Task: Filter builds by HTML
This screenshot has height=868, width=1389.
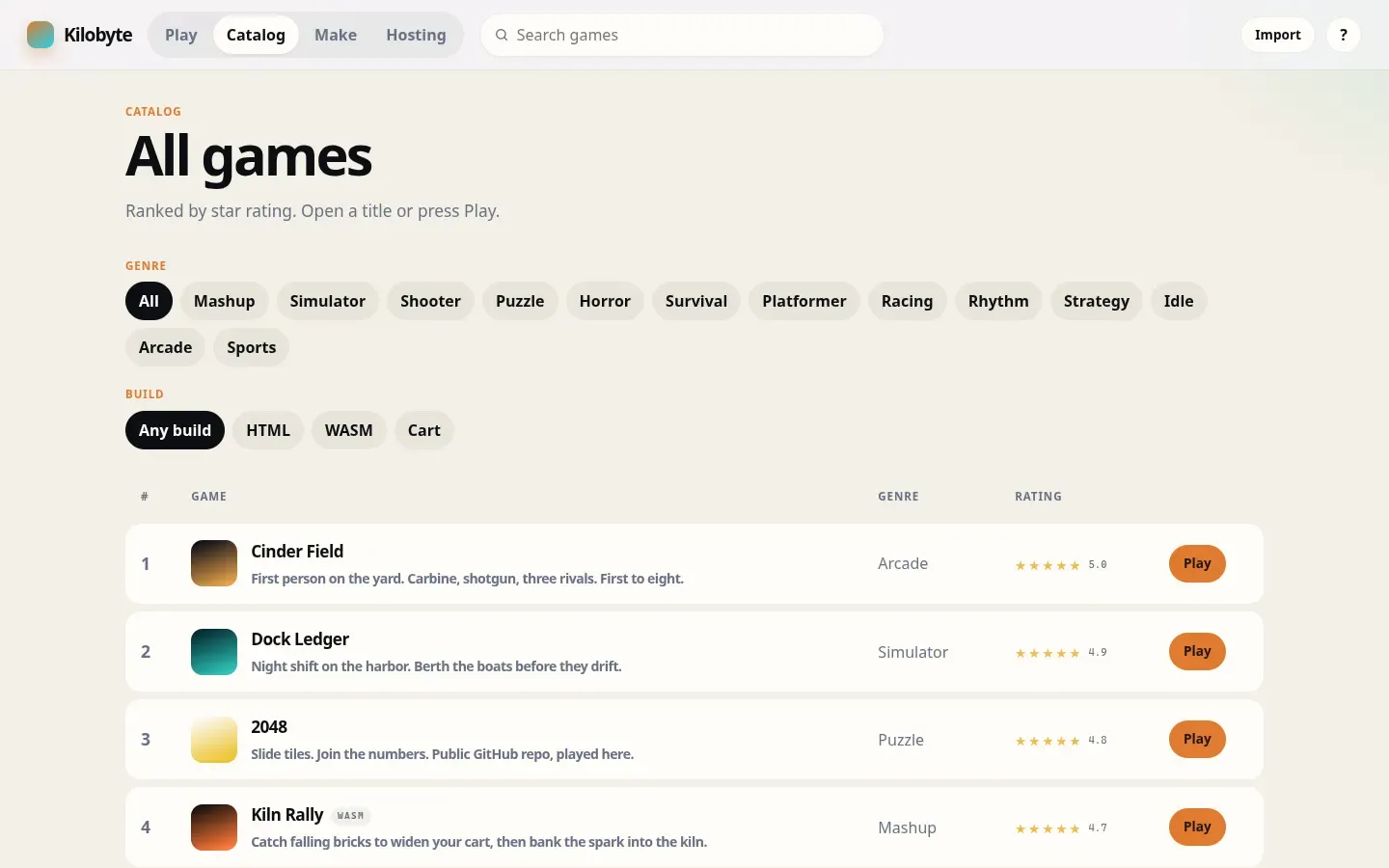Action: (x=268, y=430)
